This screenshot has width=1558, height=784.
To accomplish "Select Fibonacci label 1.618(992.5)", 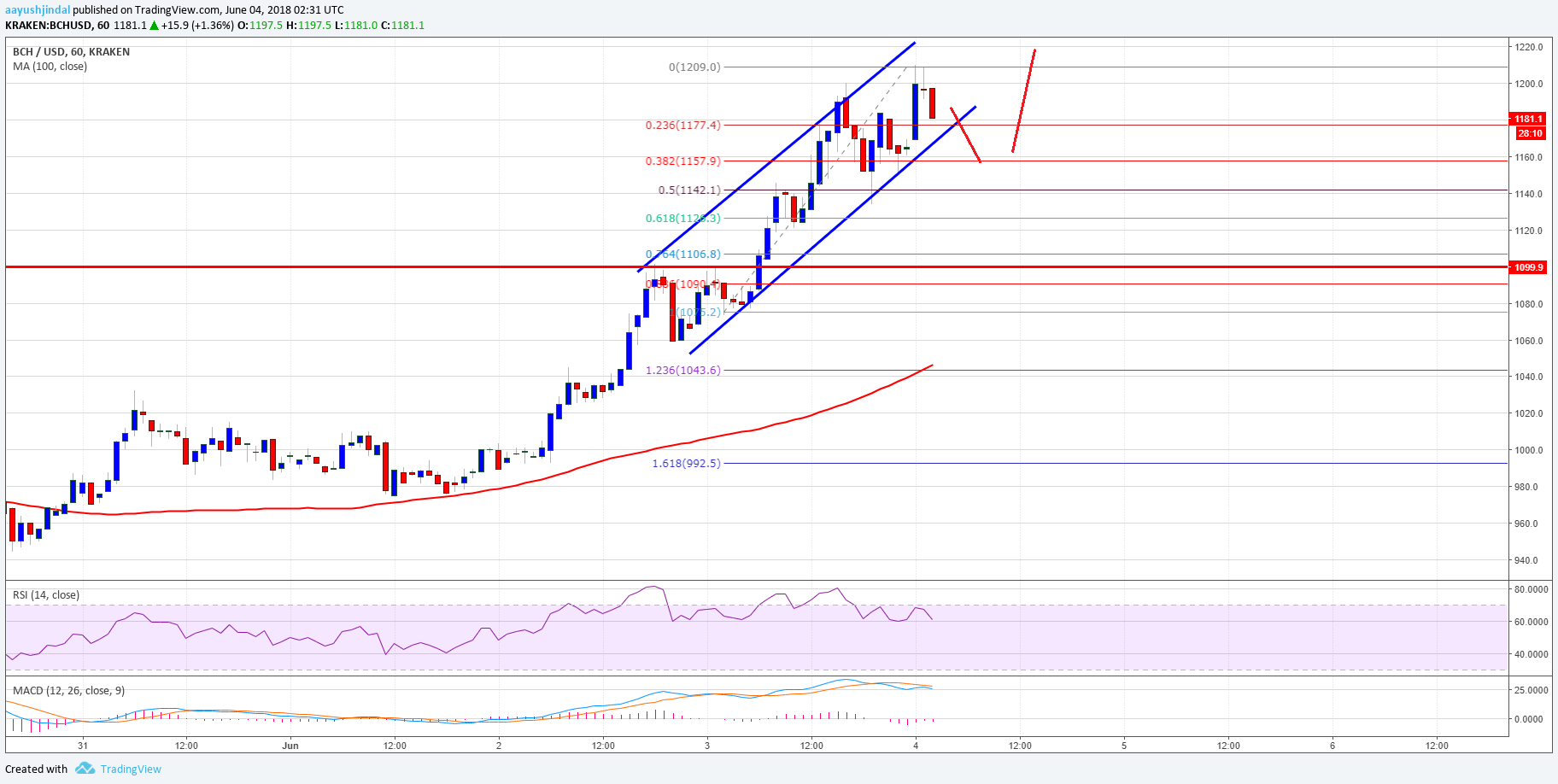I will pos(686,463).
